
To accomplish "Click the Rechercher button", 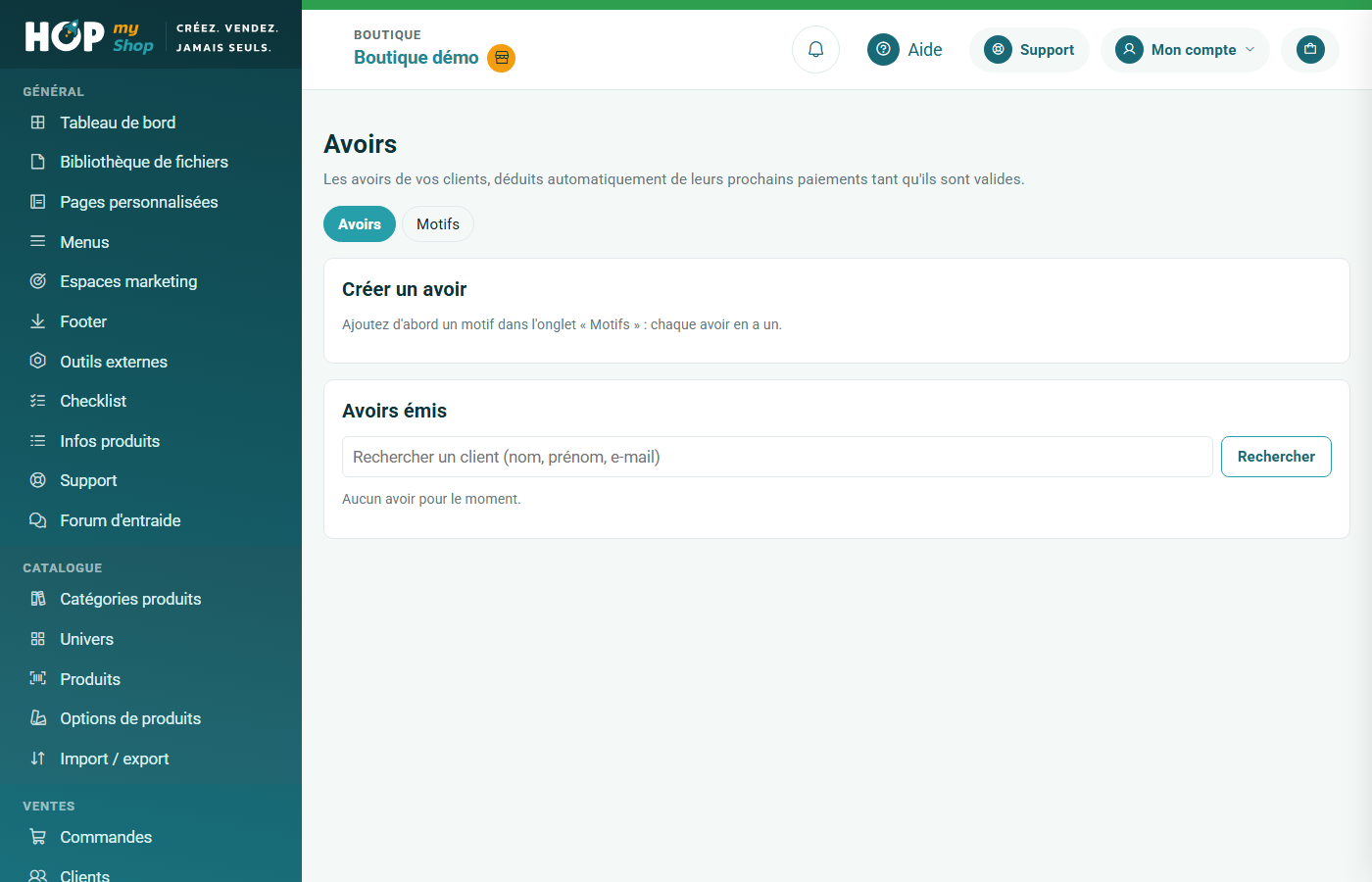I will pyautogui.click(x=1276, y=457).
